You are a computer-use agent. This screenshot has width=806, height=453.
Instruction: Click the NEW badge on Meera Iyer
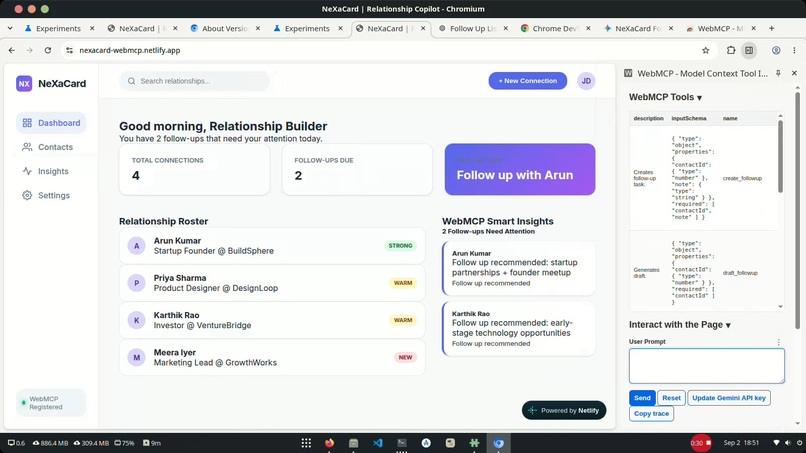[405, 357]
